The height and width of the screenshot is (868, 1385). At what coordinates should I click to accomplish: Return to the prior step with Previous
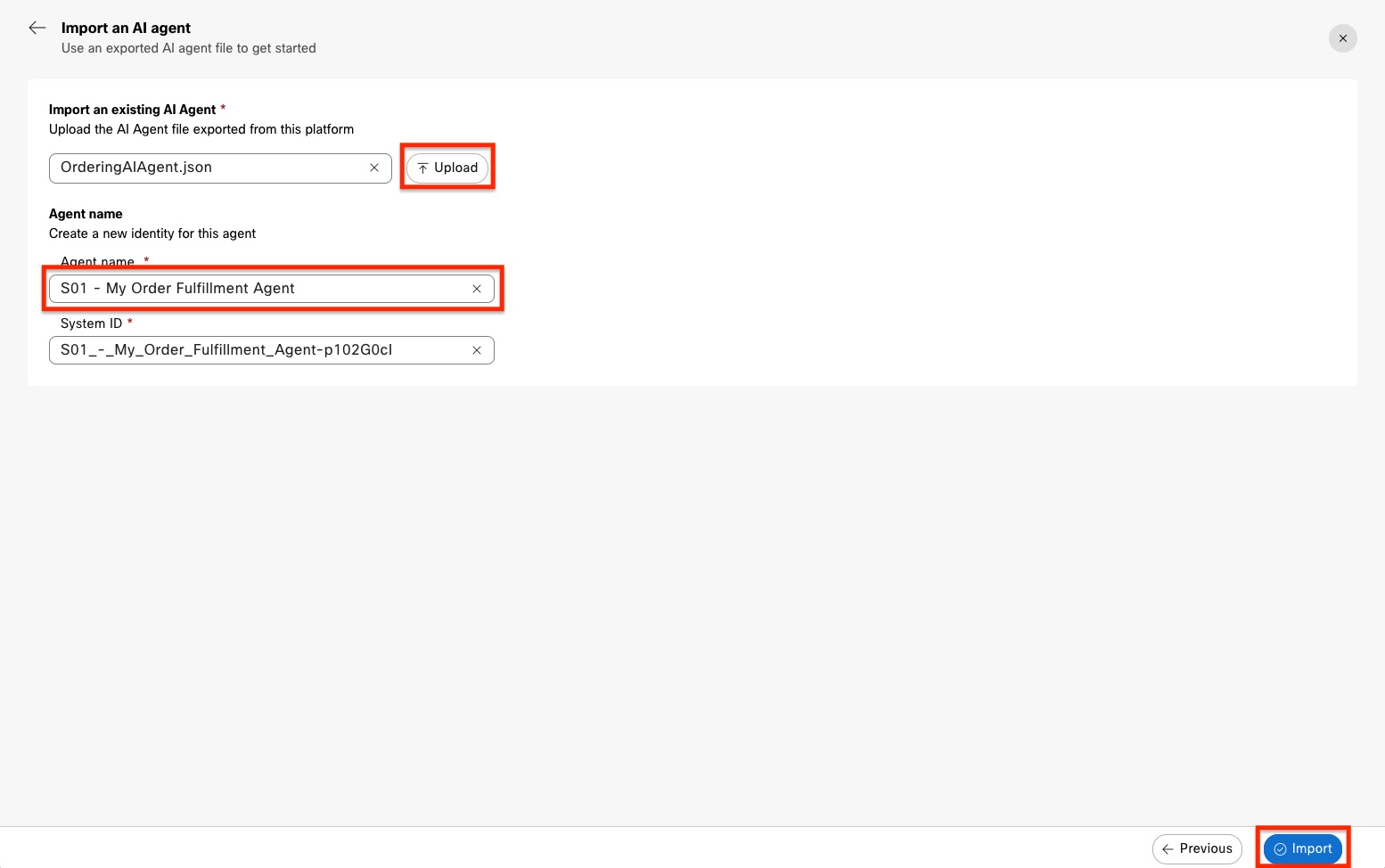[1197, 848]
